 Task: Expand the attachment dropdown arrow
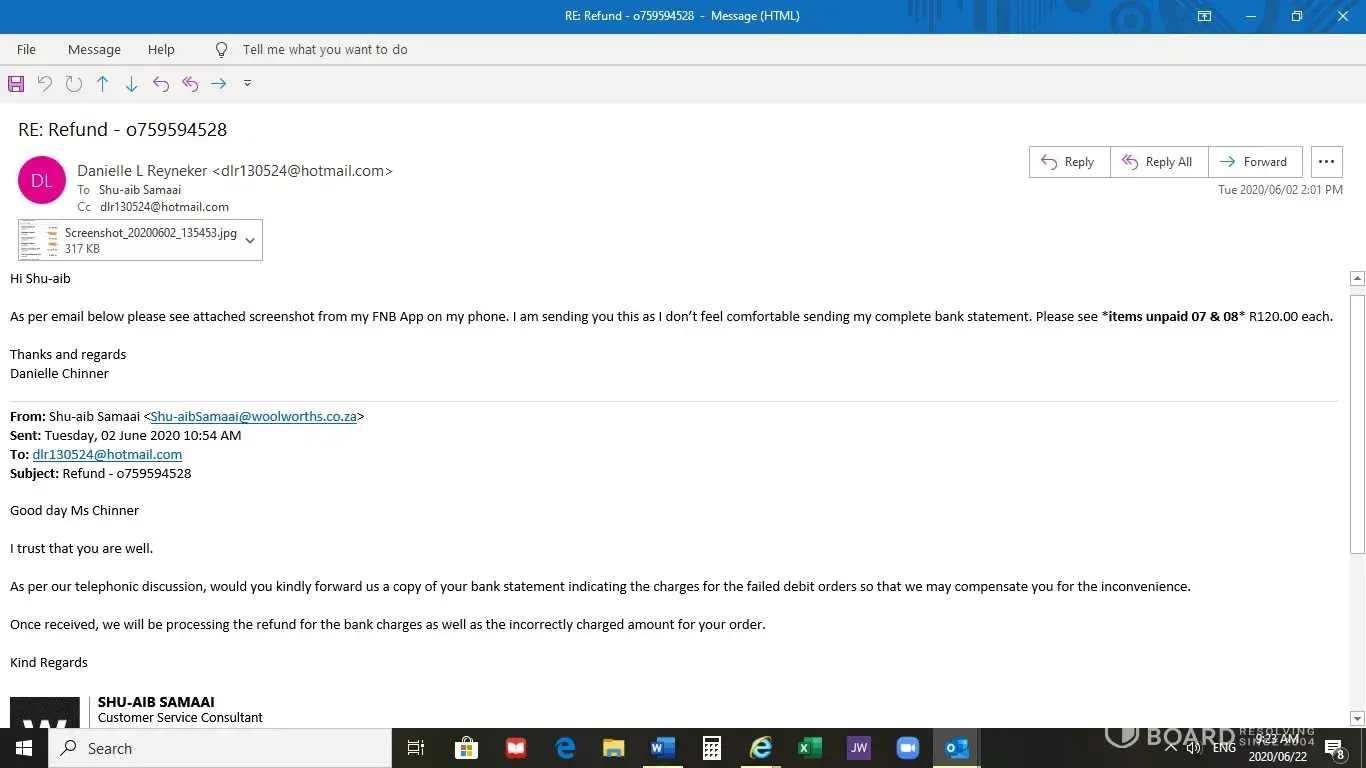tap(250, 240)
